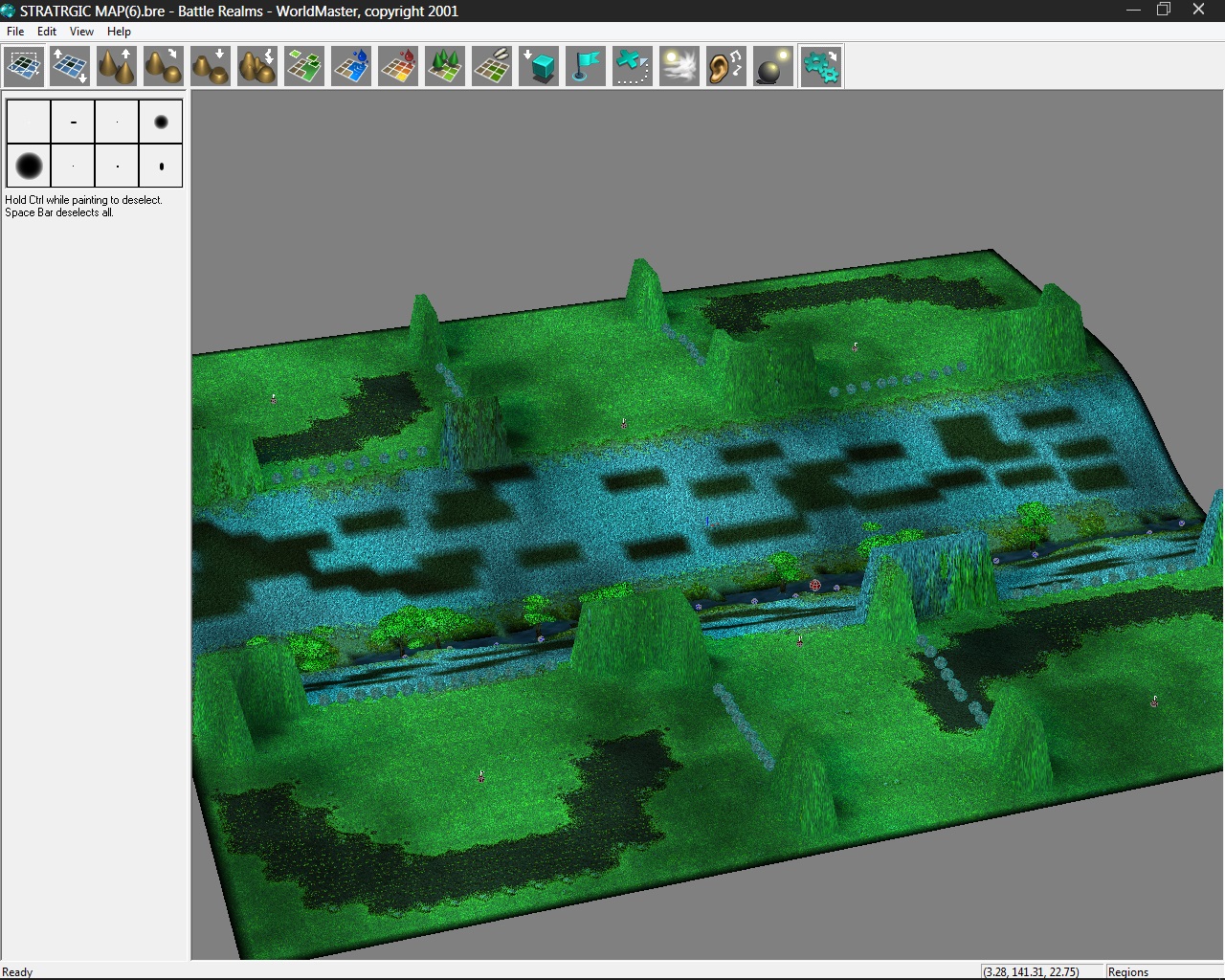1225x980 pixels.
Task: Select the medium soft brush swatch
Action: [160, 121]
